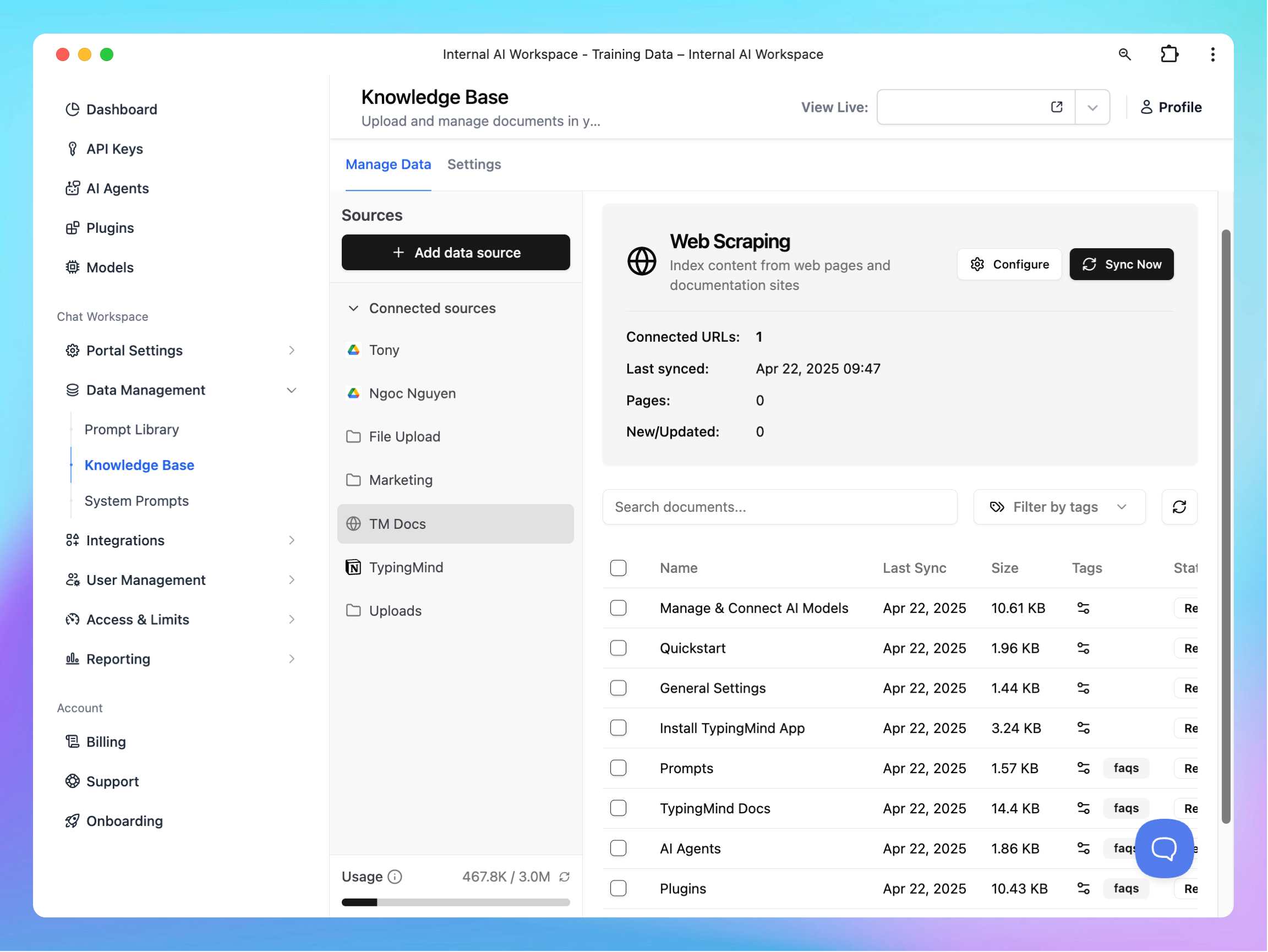
Task: Select the Ngoc Nguyen source
Action: (x=456, y=394)
